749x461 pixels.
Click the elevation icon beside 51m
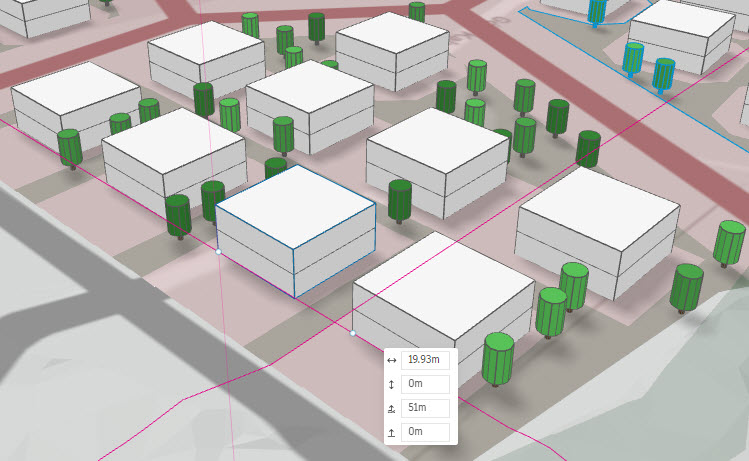coord(391,408)
